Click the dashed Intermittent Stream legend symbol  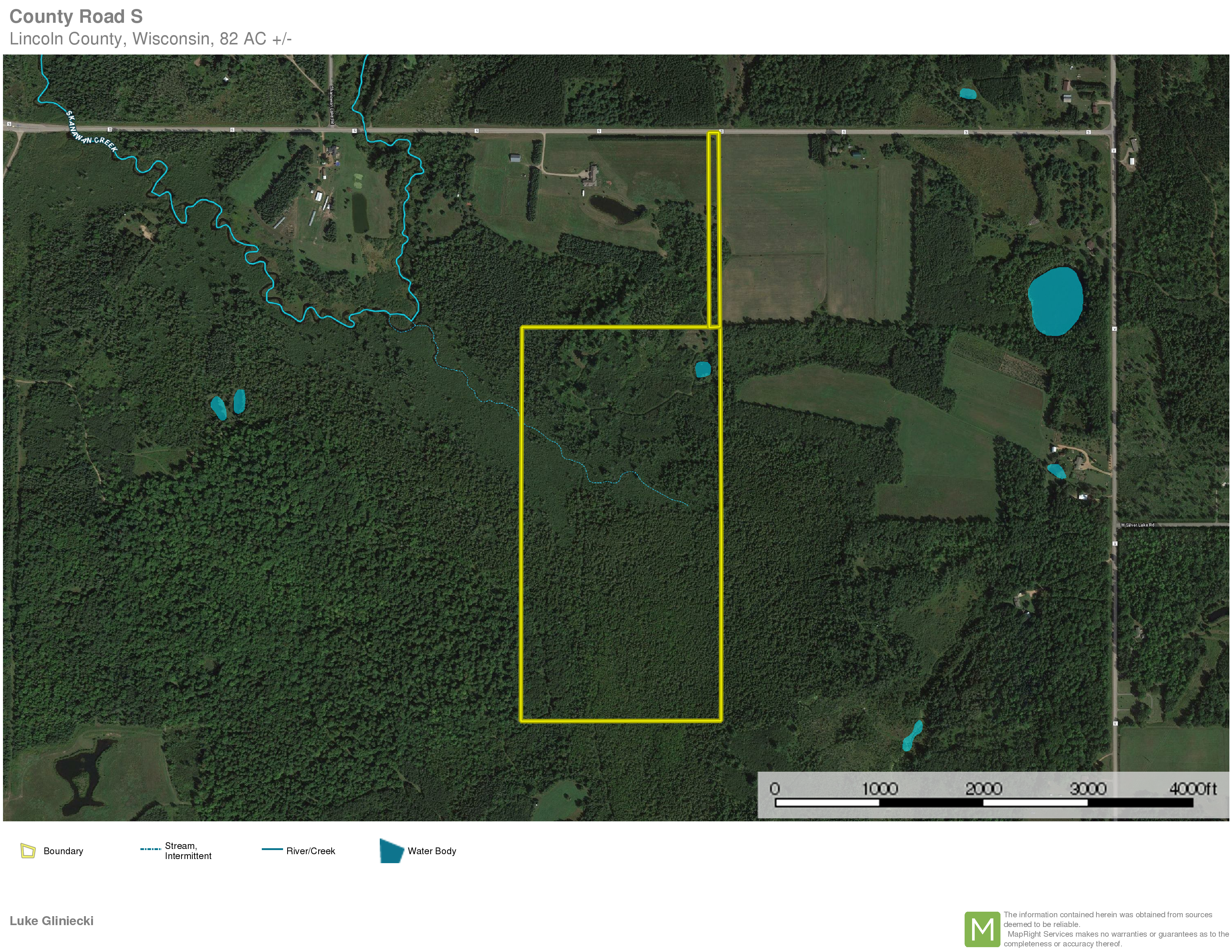150,849
